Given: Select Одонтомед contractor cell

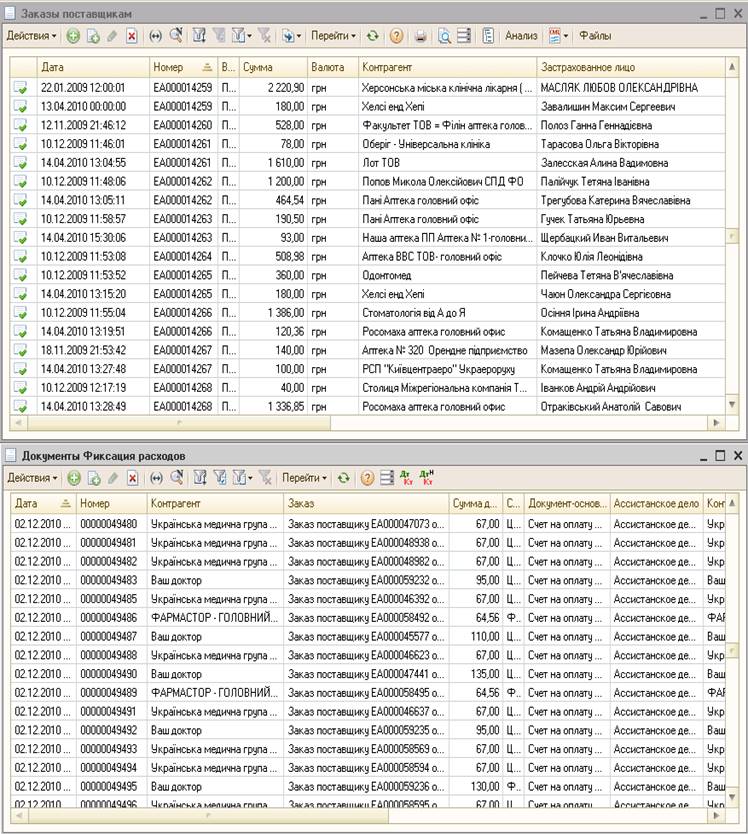Looking at the screenshot, I should [x=447, y=276].
